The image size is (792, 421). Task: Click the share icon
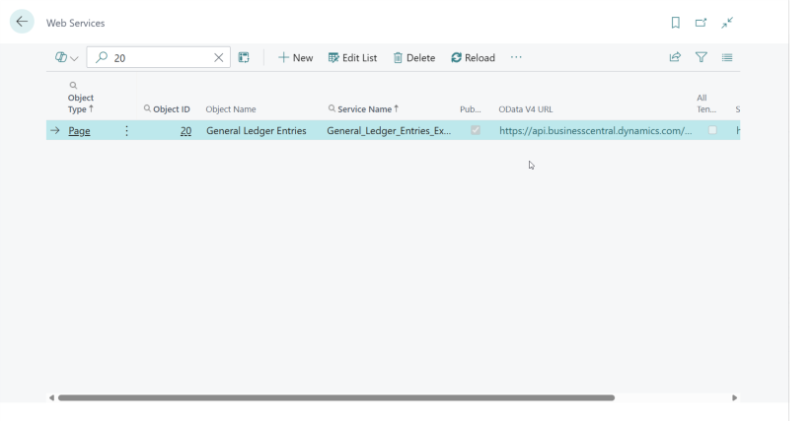(x=675, y=58)
